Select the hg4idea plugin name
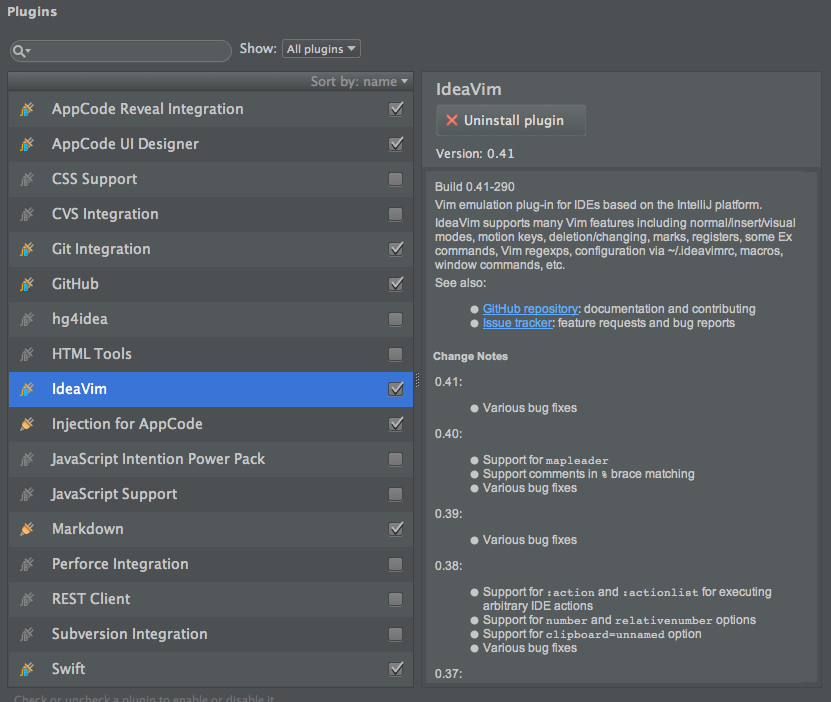 click(x=79, y=319)
